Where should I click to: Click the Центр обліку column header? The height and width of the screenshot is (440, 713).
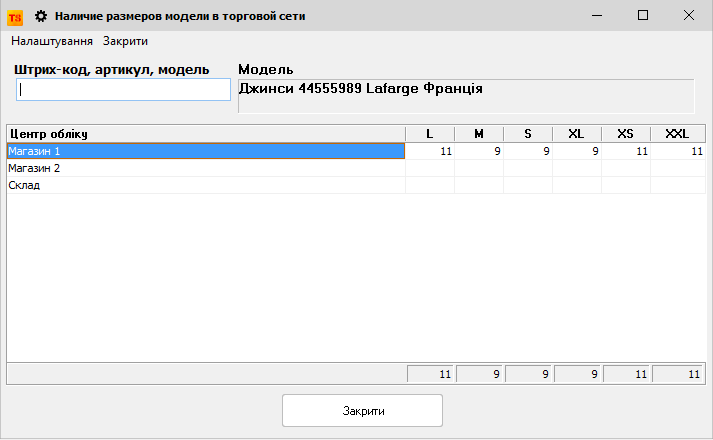pyautogui.click(x=205, y=134)
